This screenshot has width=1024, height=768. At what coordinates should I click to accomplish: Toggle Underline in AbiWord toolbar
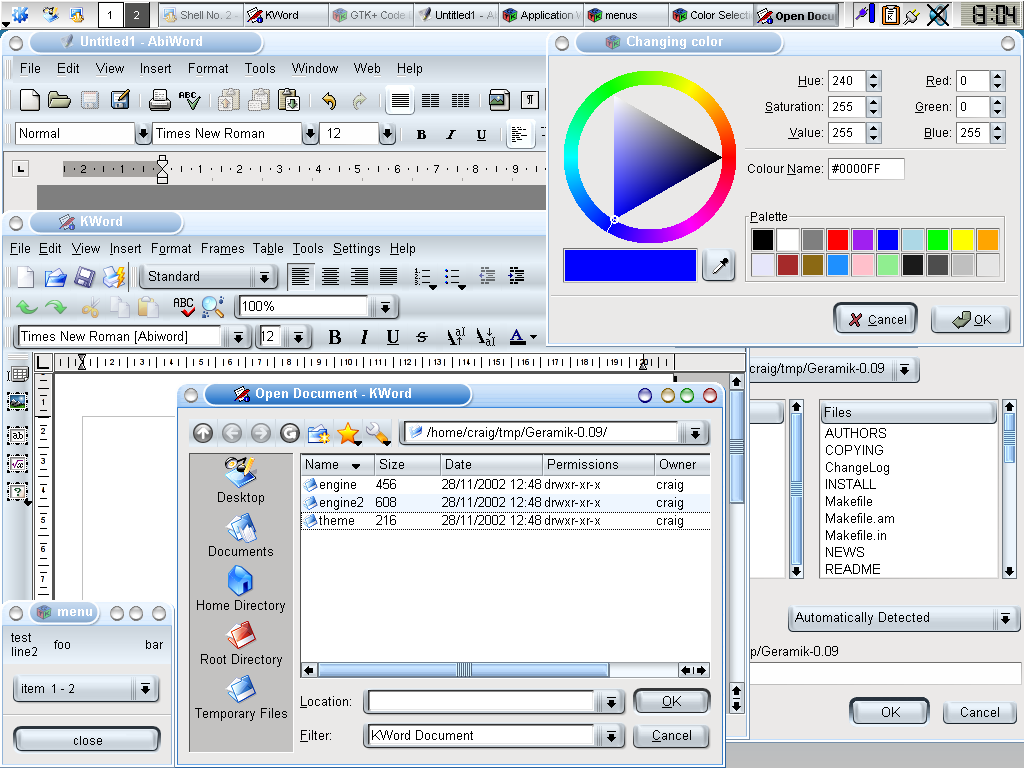point(481,135)
